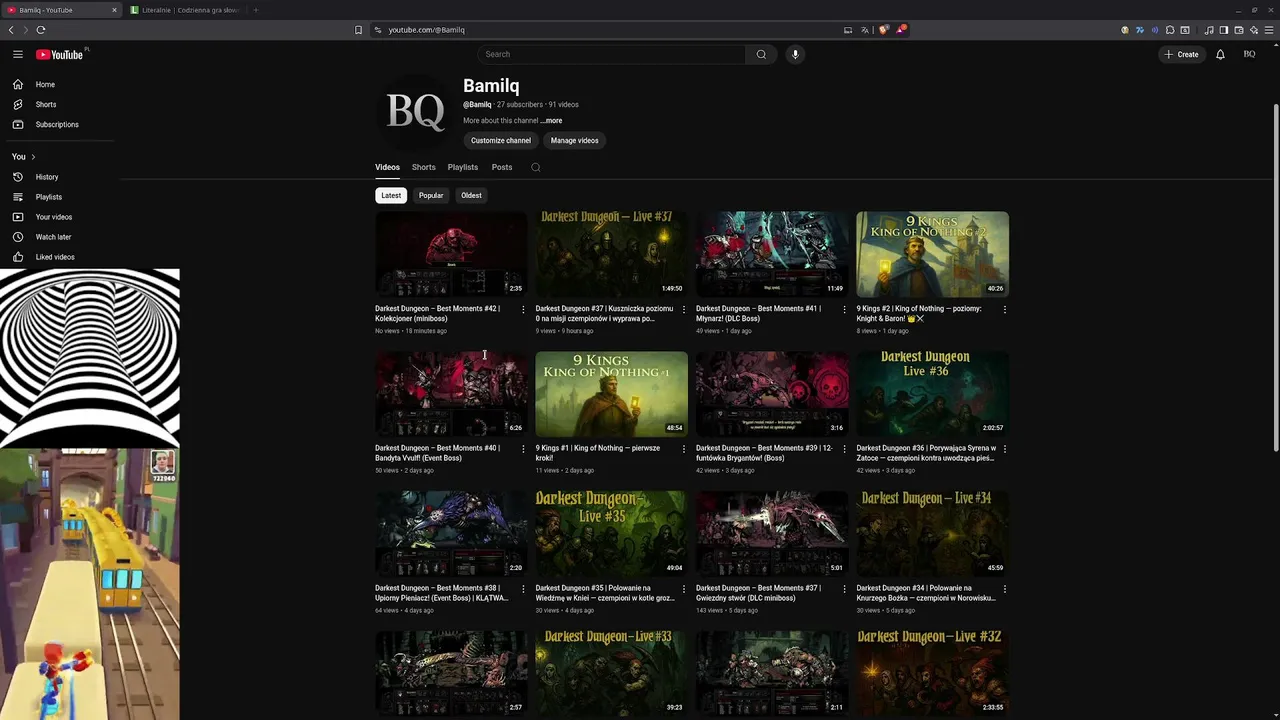Open 9 Kings King of Nothing #2 thumbnail

[x=932, y=254]
